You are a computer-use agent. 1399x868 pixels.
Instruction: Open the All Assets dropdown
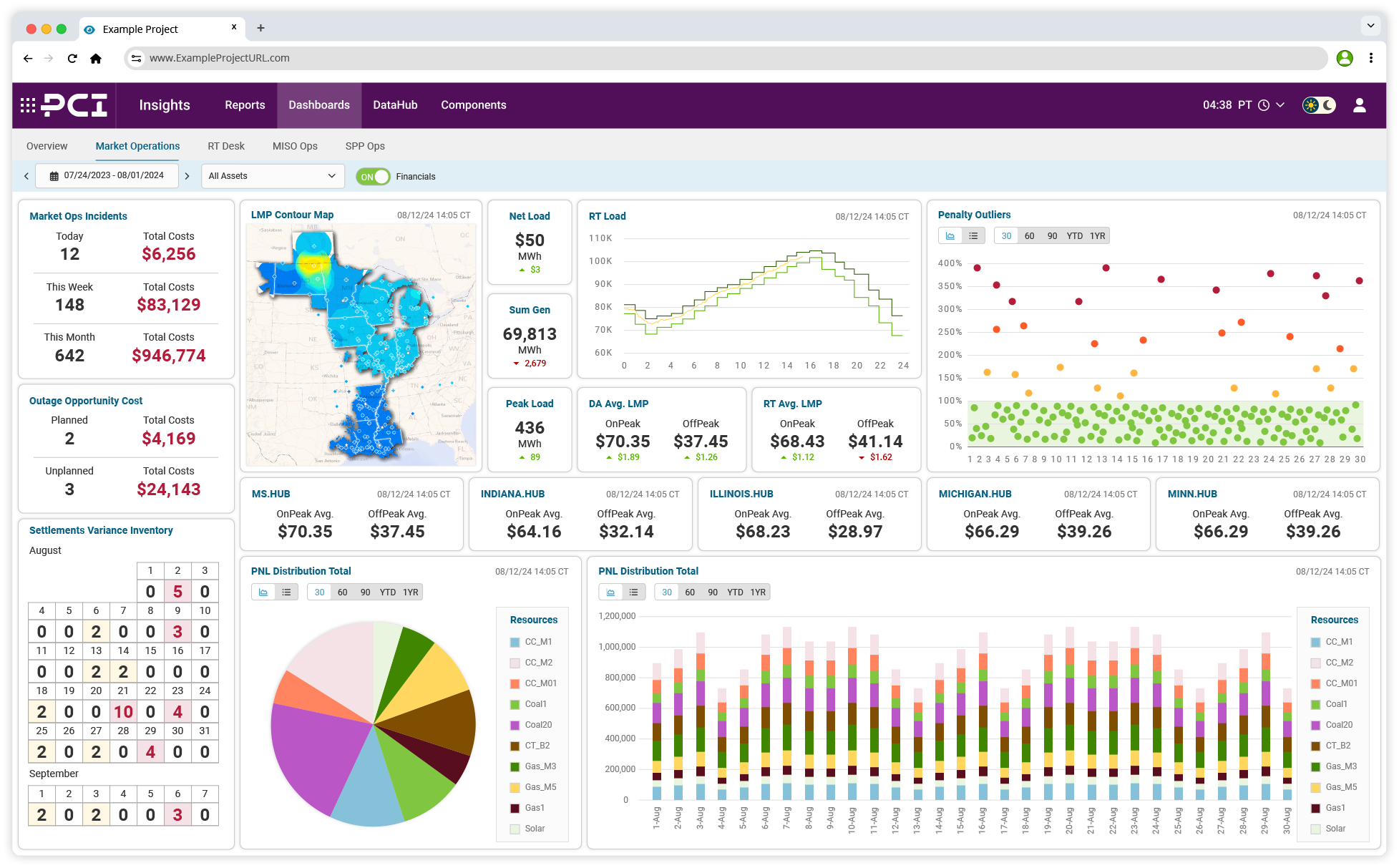[x=272, y=175]
